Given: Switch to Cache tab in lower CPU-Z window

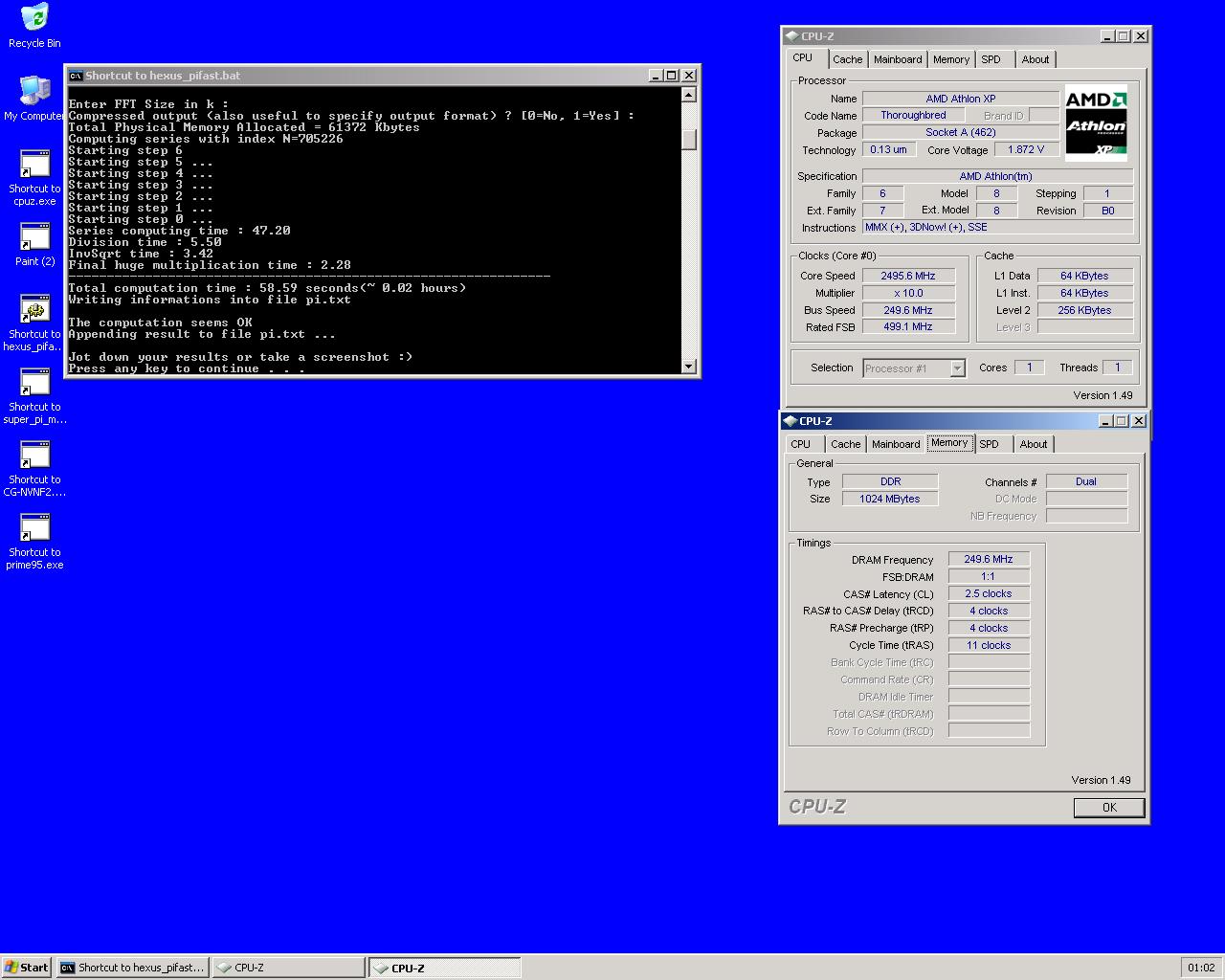Looking at the screenshot, I should [845, 444].
